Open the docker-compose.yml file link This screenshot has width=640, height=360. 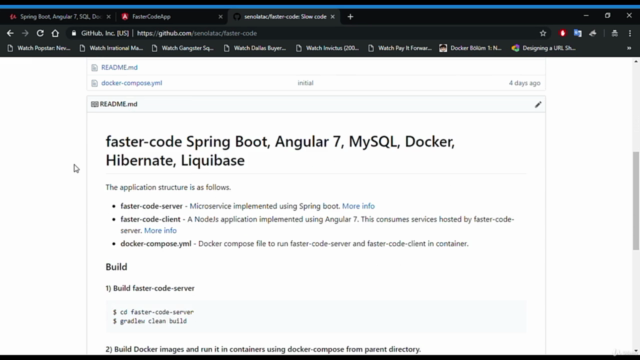131,83
